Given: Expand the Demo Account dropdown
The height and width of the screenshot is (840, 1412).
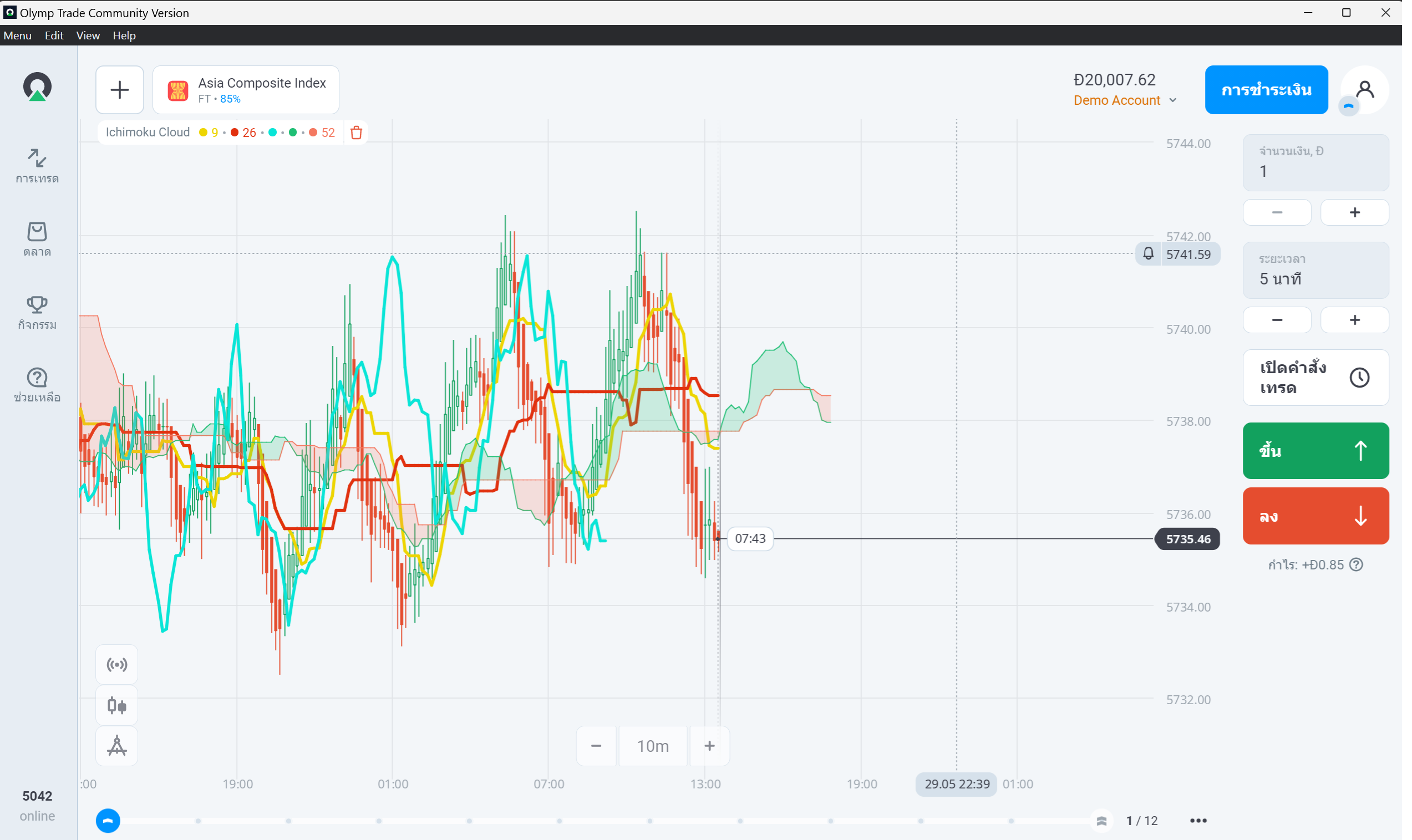Looking at the screenshot, I should (1125, 100).
